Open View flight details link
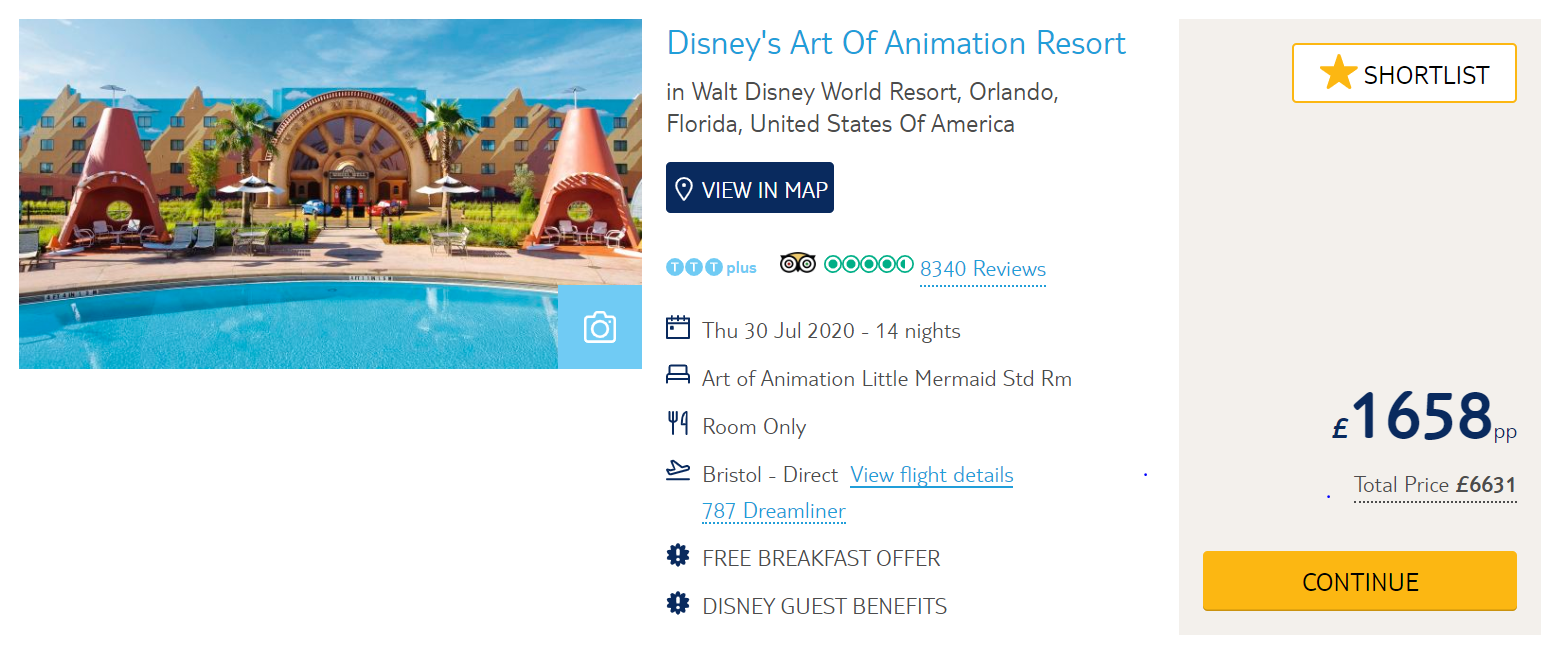1558x650 pixels. coord(932,475)
